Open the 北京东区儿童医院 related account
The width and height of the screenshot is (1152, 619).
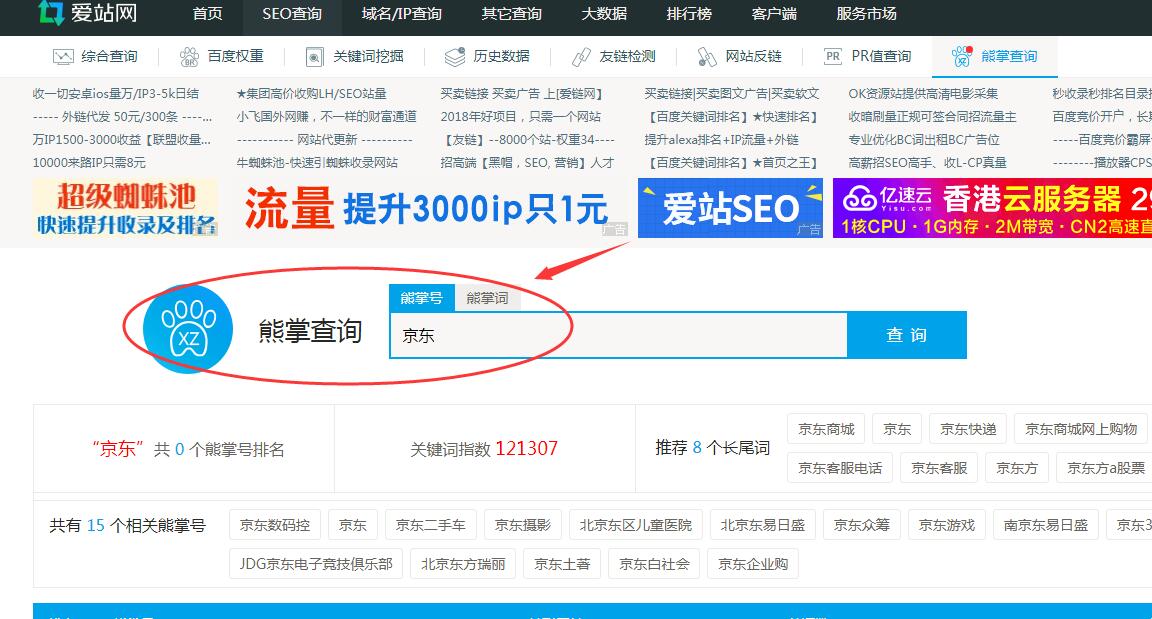[x=636, y=525]
